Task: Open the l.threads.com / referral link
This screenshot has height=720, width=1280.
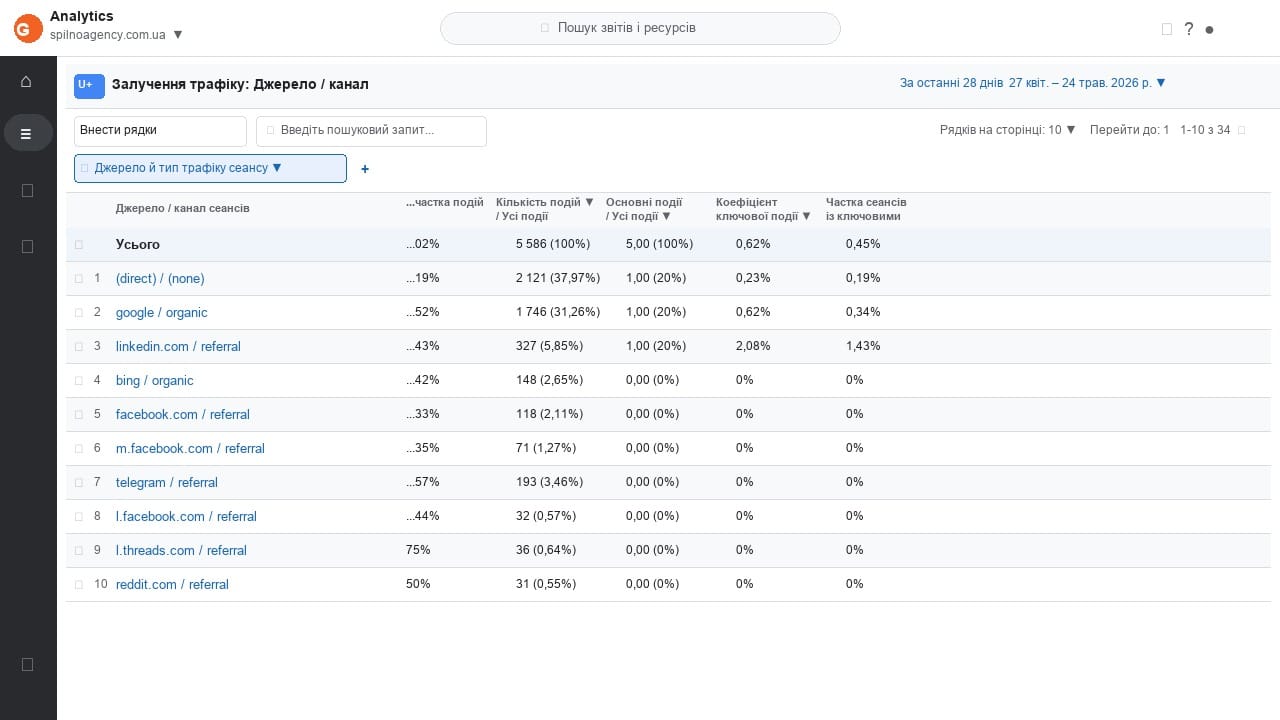Action: [x=181, y=550]
